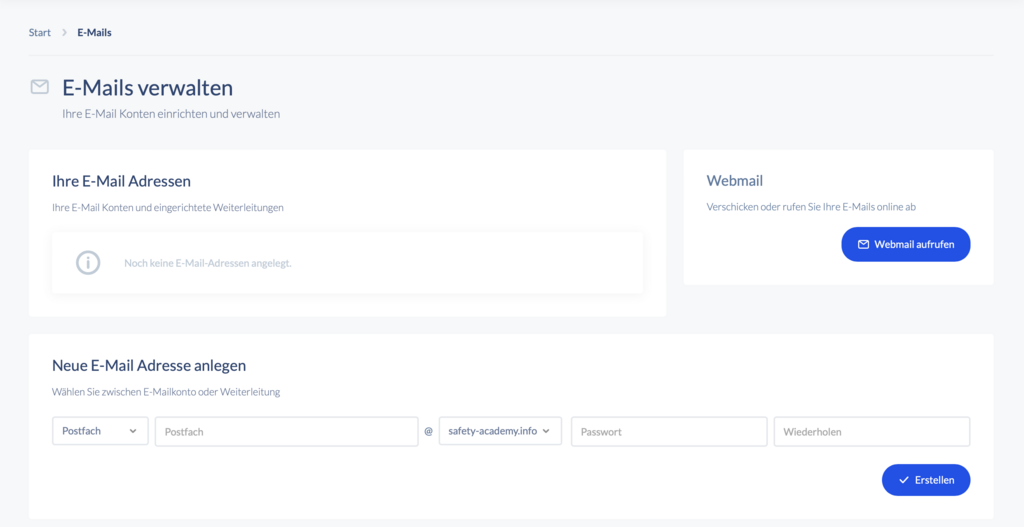
Task: Click into the Wiederholen password field
Action: click(871, 432)
